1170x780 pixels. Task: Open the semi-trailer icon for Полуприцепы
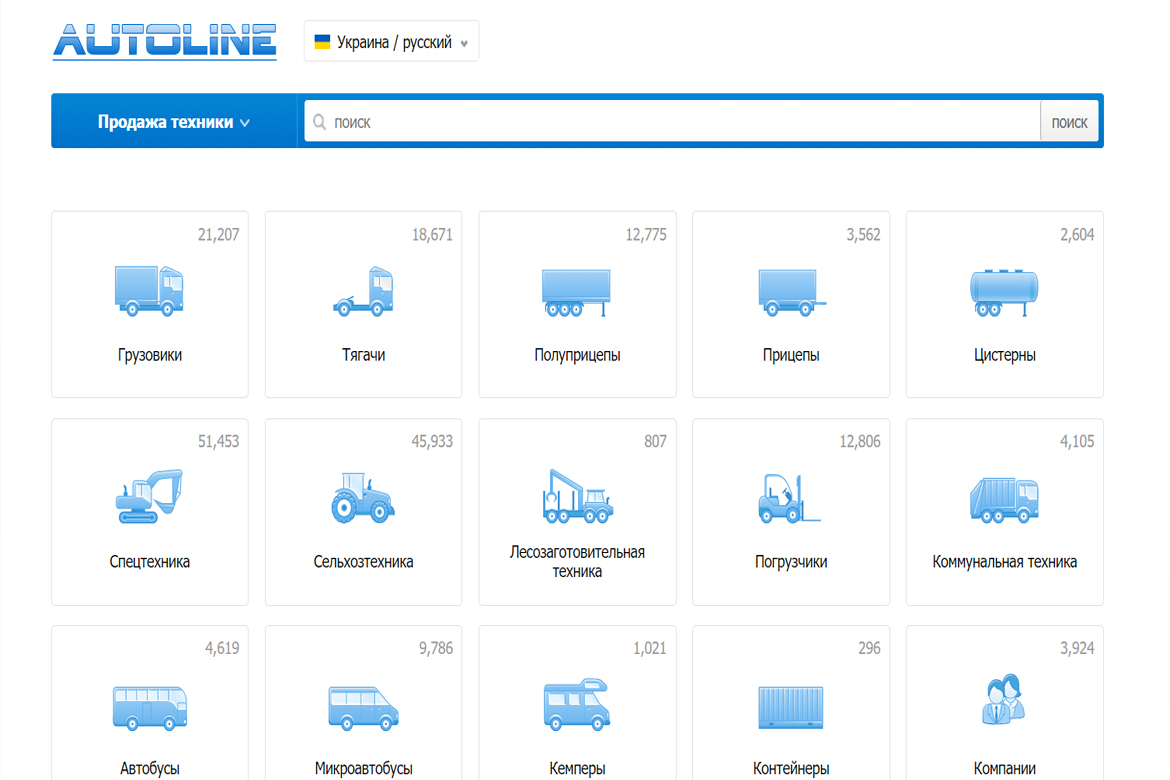[x=577, y=291]
